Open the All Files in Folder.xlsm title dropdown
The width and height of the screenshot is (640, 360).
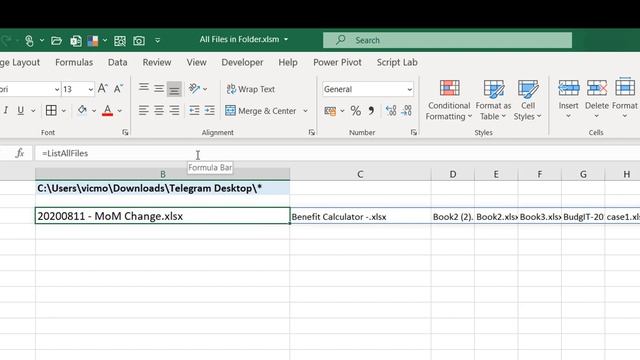coord(286,40)
